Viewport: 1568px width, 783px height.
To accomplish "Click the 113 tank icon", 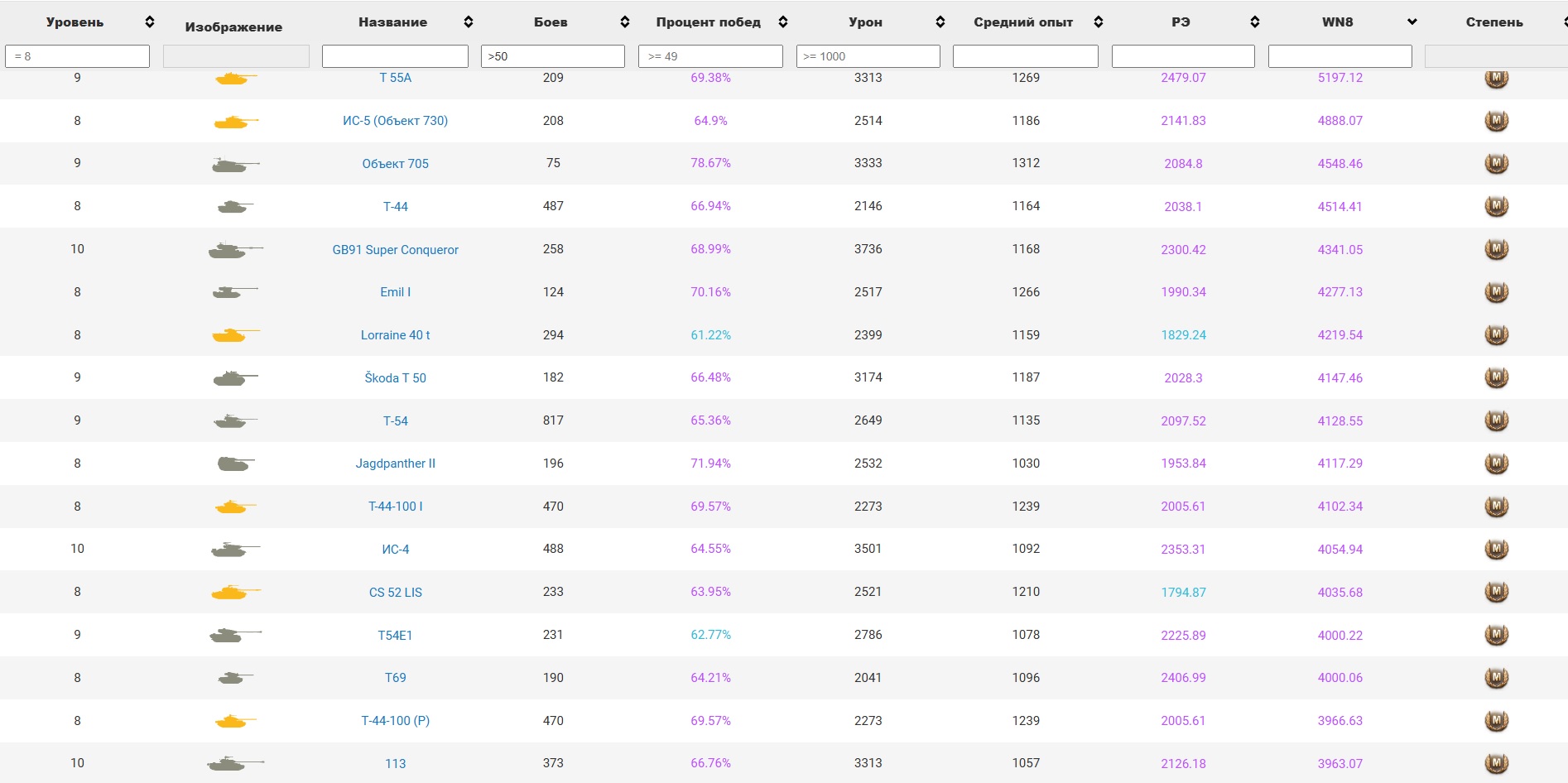I will (236, 763).
